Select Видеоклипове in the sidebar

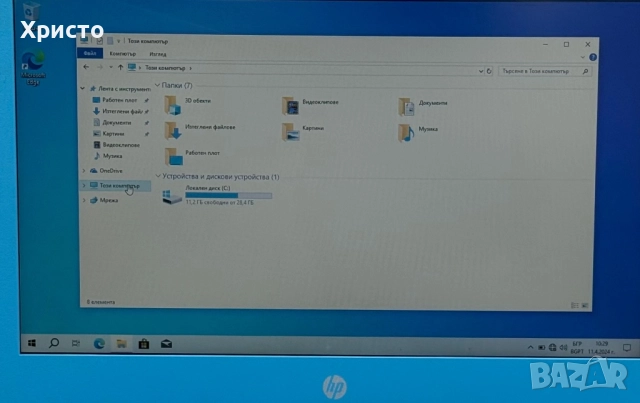[119, 145]
